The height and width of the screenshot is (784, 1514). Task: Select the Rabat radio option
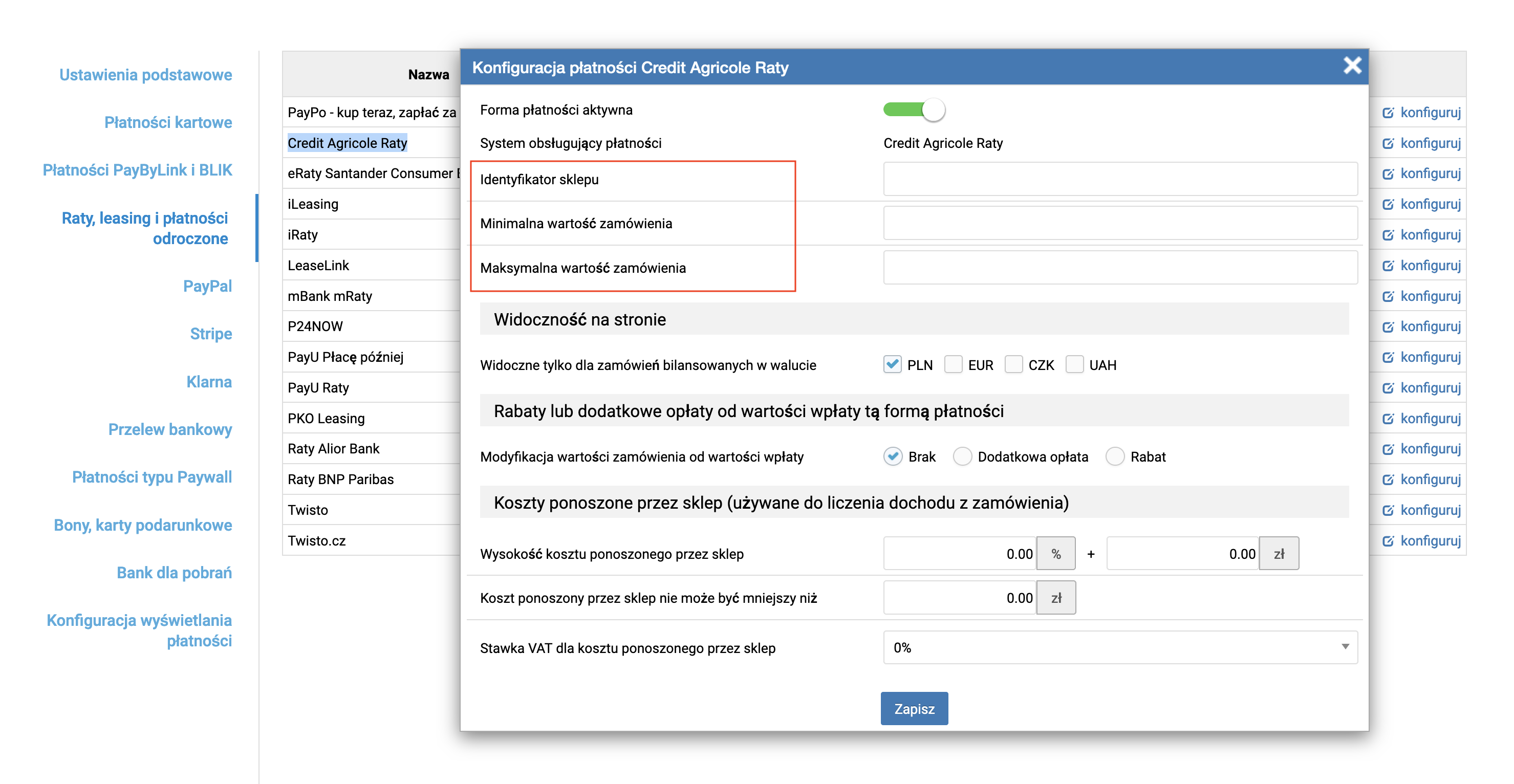tap(1115, 456)
